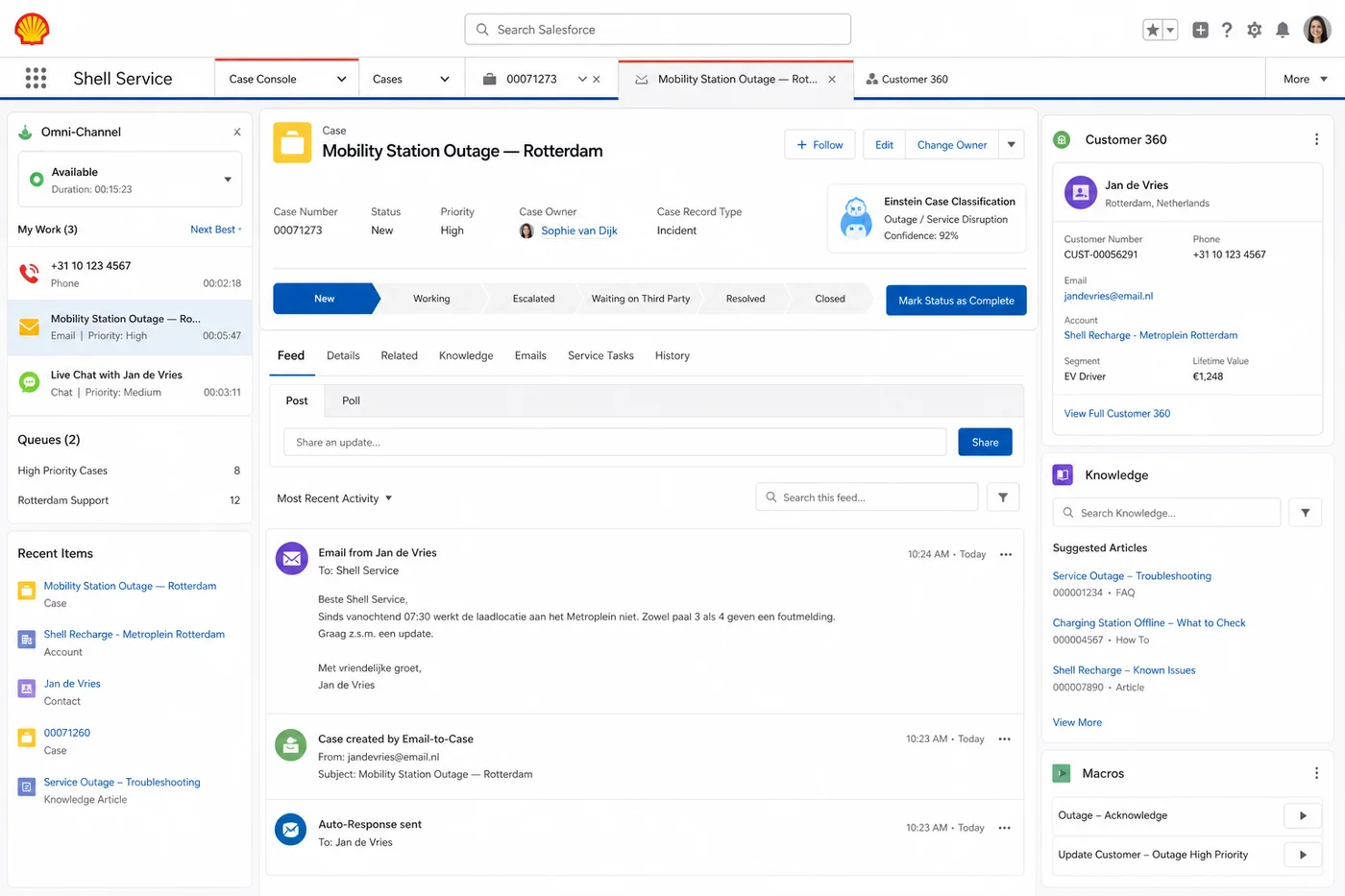1345x896 pixels.
Task: Click the Global Actions plus icon
Action: tap(1200, 30)
